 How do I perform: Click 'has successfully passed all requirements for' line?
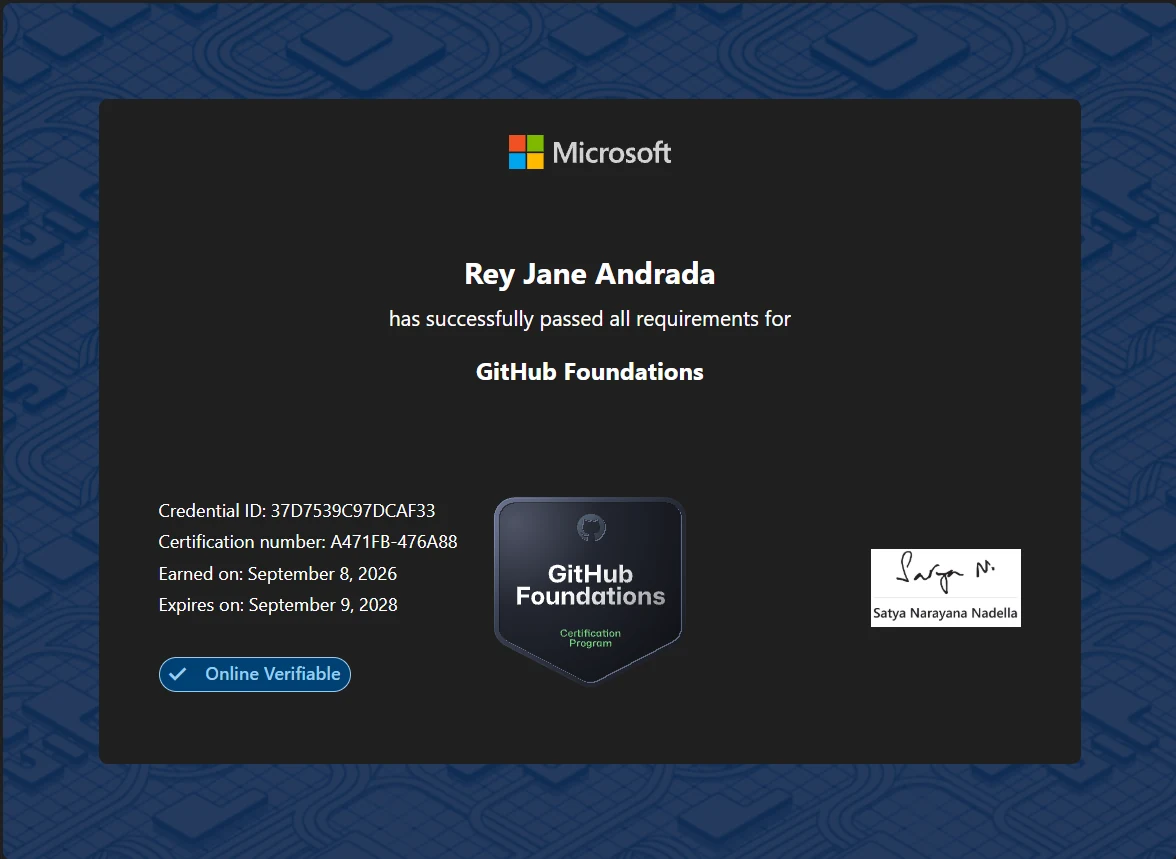[590, 319]
